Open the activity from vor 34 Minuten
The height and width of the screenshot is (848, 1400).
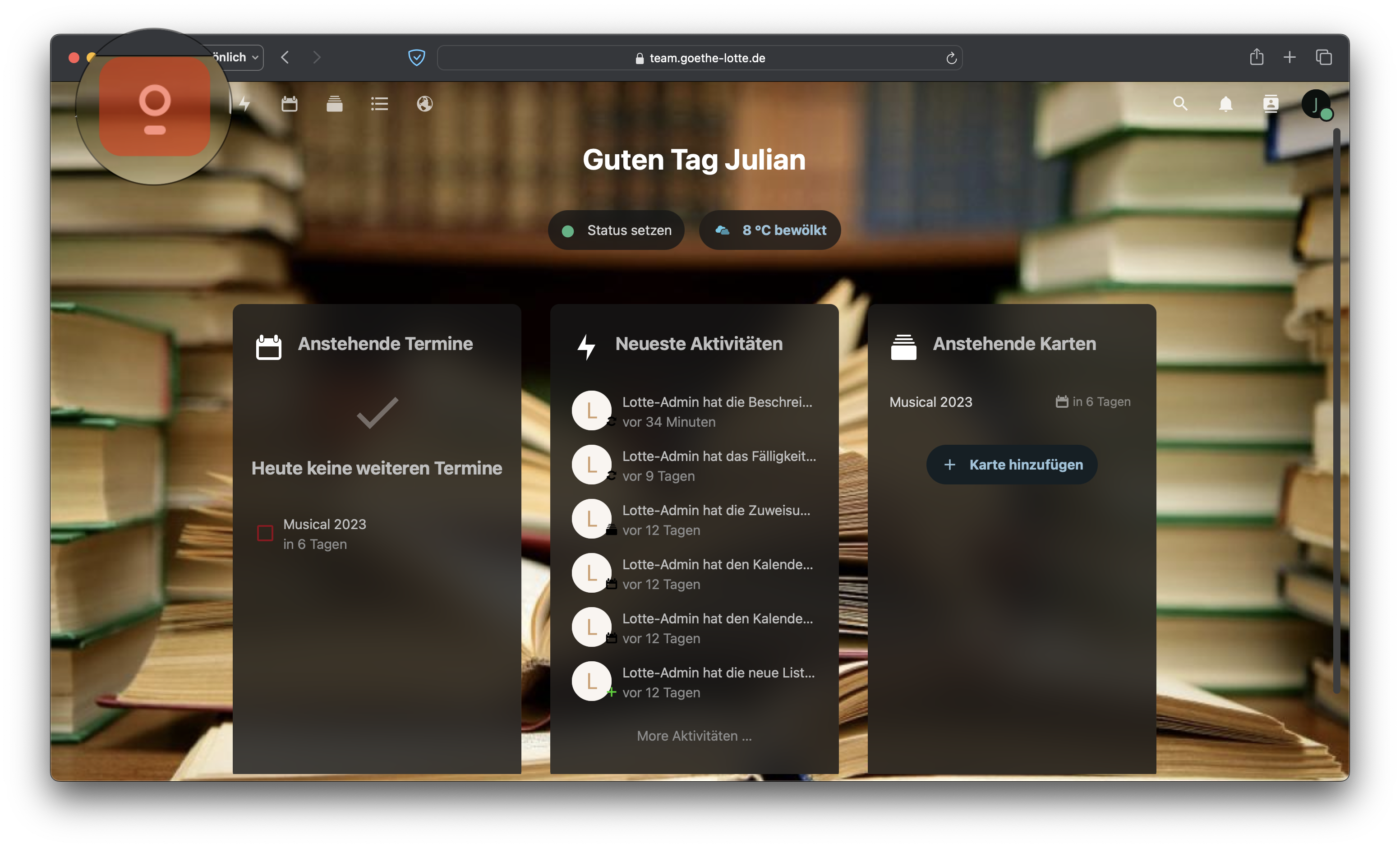[717, 411]
